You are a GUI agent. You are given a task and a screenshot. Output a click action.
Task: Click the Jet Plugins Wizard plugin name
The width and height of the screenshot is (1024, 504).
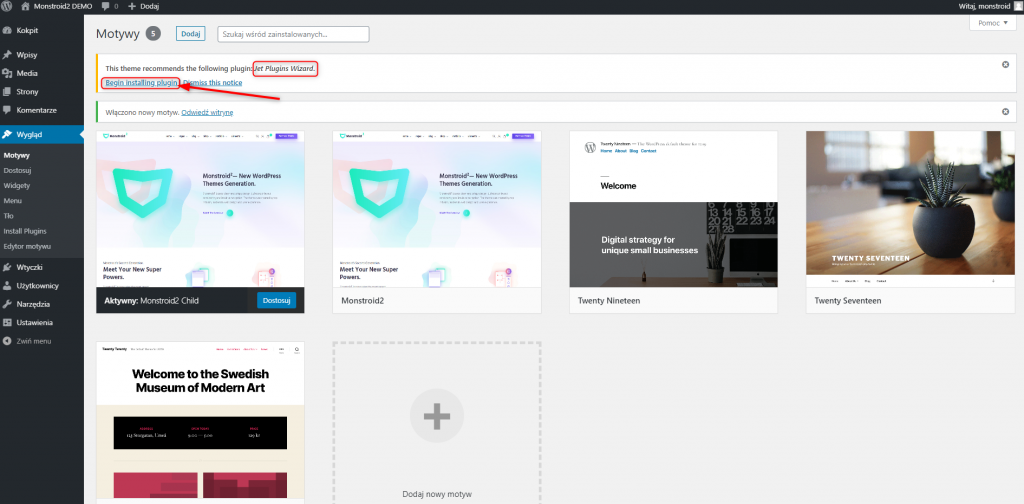click(x=284, y=68)
